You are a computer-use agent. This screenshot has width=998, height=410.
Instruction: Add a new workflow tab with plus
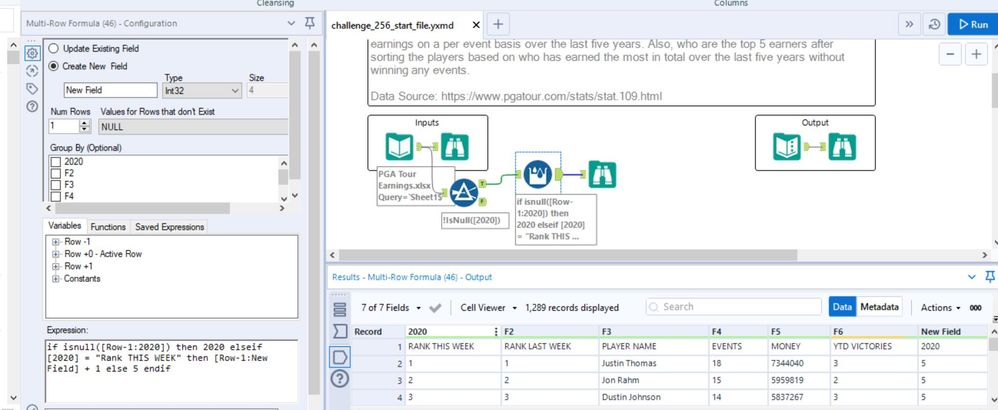(x=498, y=24)
